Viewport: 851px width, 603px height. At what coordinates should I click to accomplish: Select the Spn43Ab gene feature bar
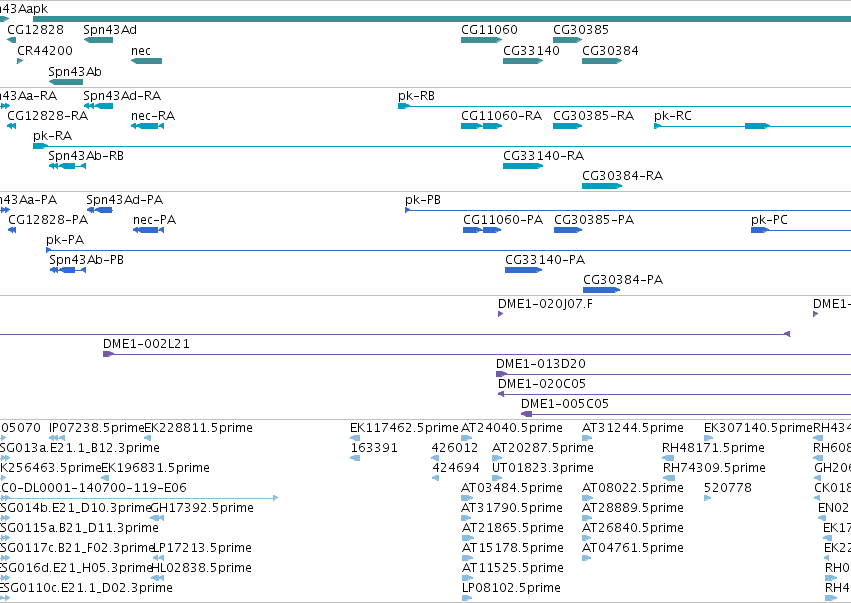[x=66, y=82]
